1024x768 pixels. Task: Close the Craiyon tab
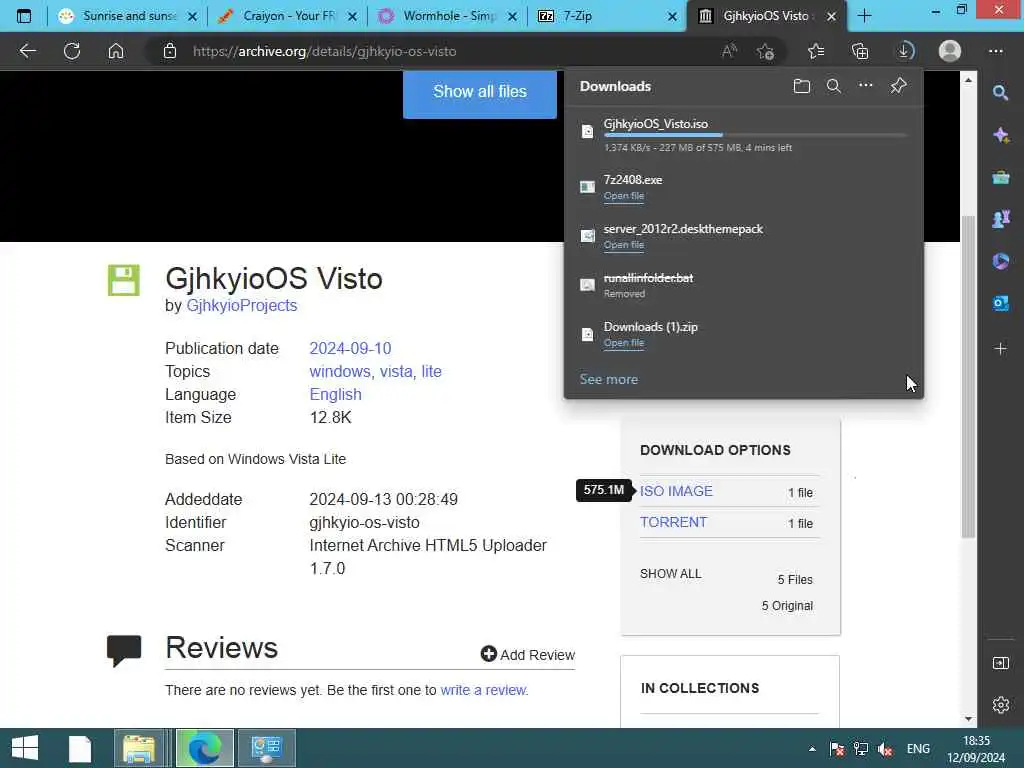(x=352, y=16)
